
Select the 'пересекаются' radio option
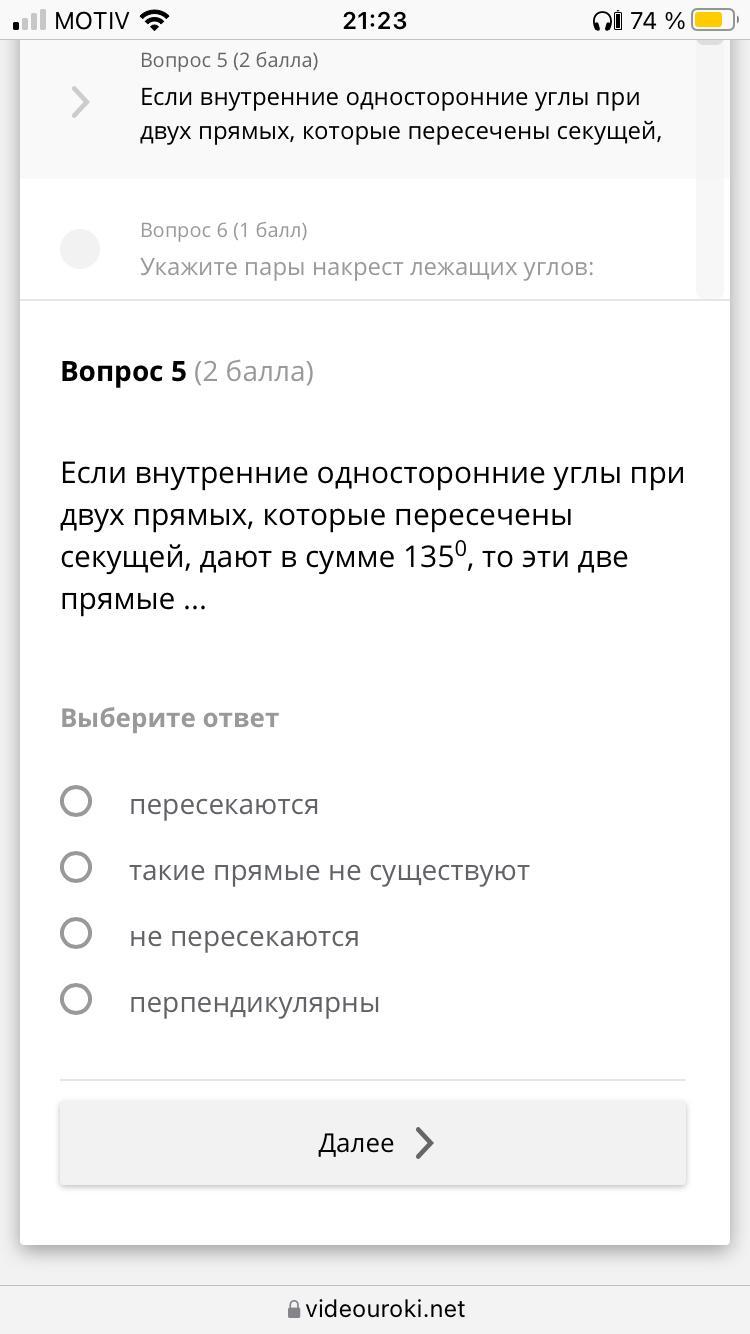coord(76,802)
